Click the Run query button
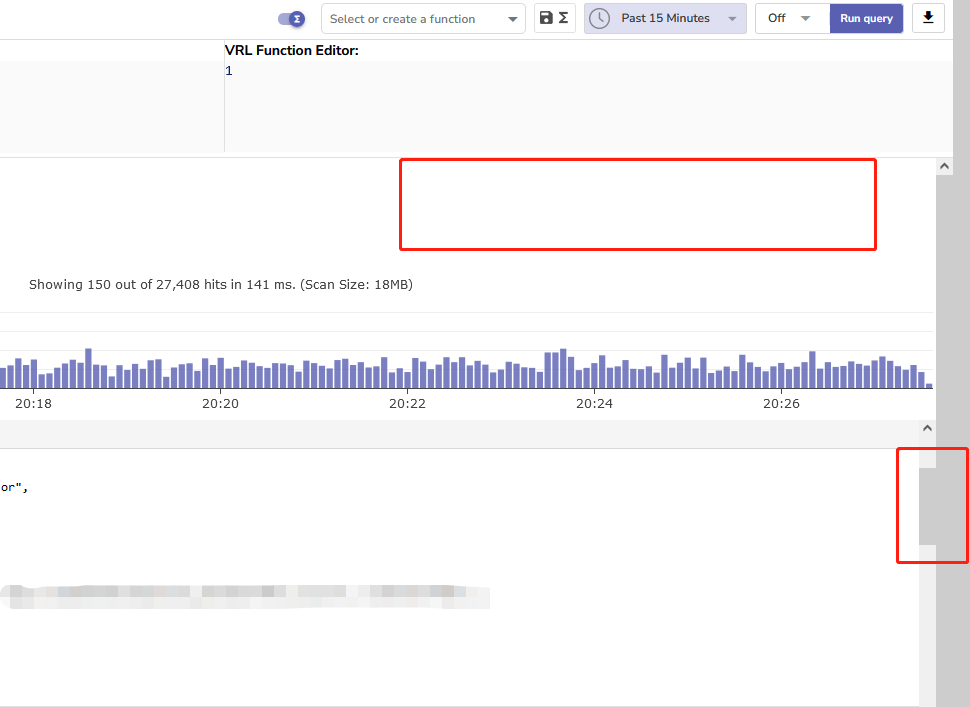Viewport: 970px width, 707px height. 866,18
